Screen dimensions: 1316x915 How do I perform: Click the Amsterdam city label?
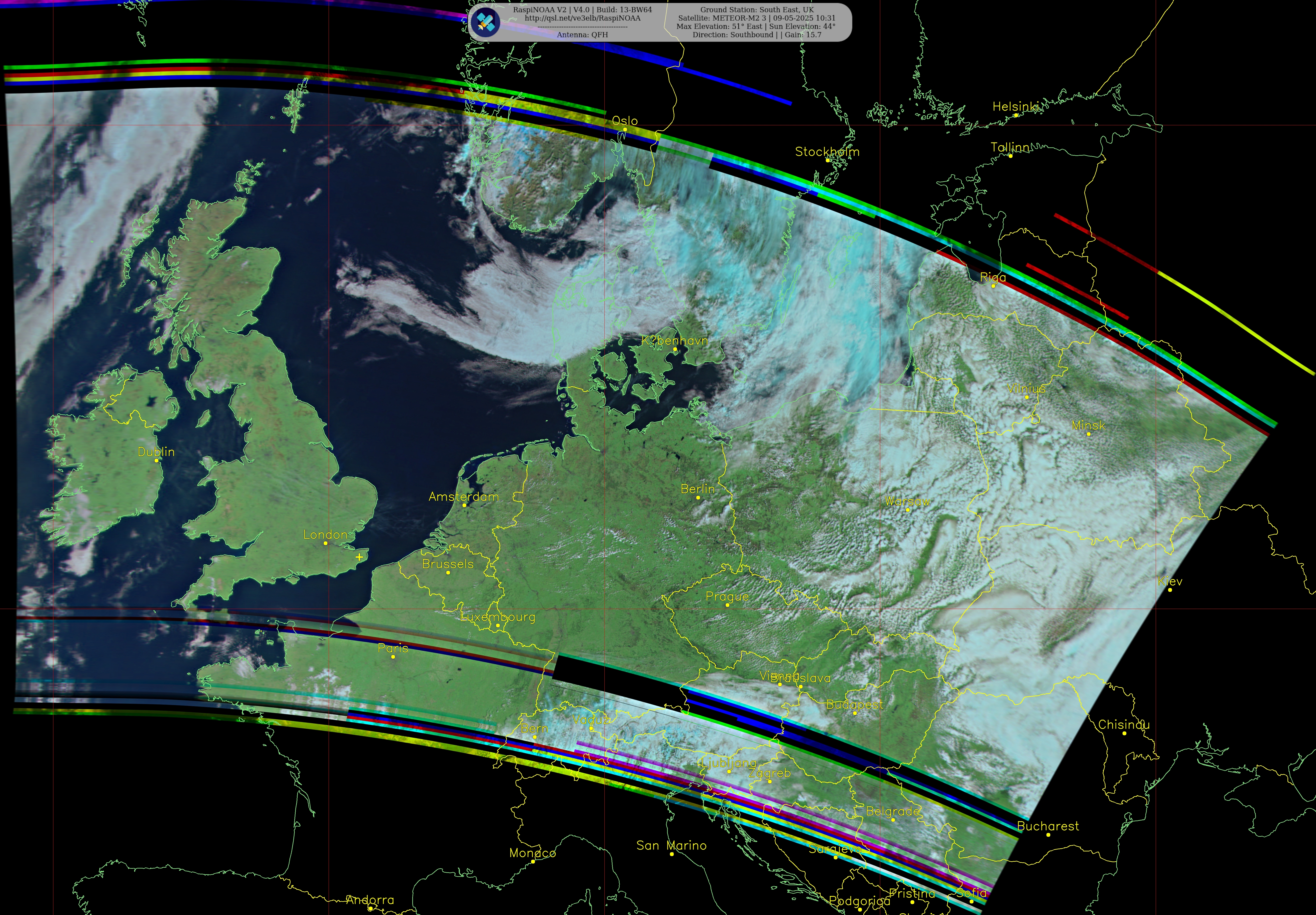464,497
